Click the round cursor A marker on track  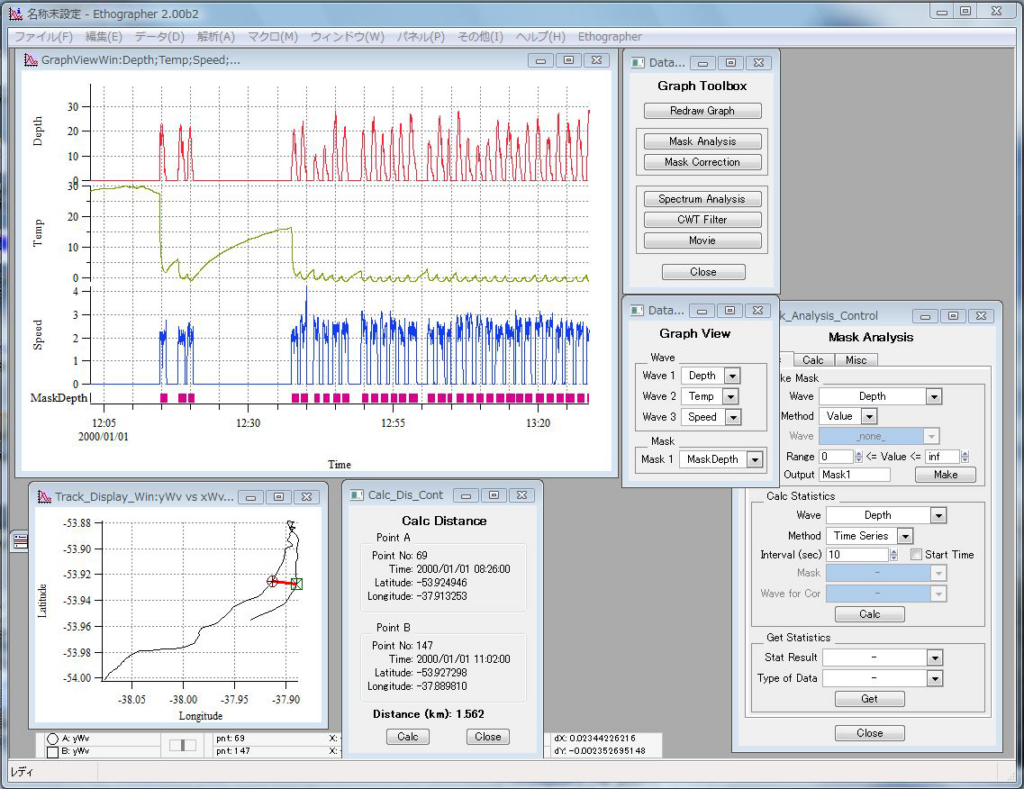coord(272,580)
